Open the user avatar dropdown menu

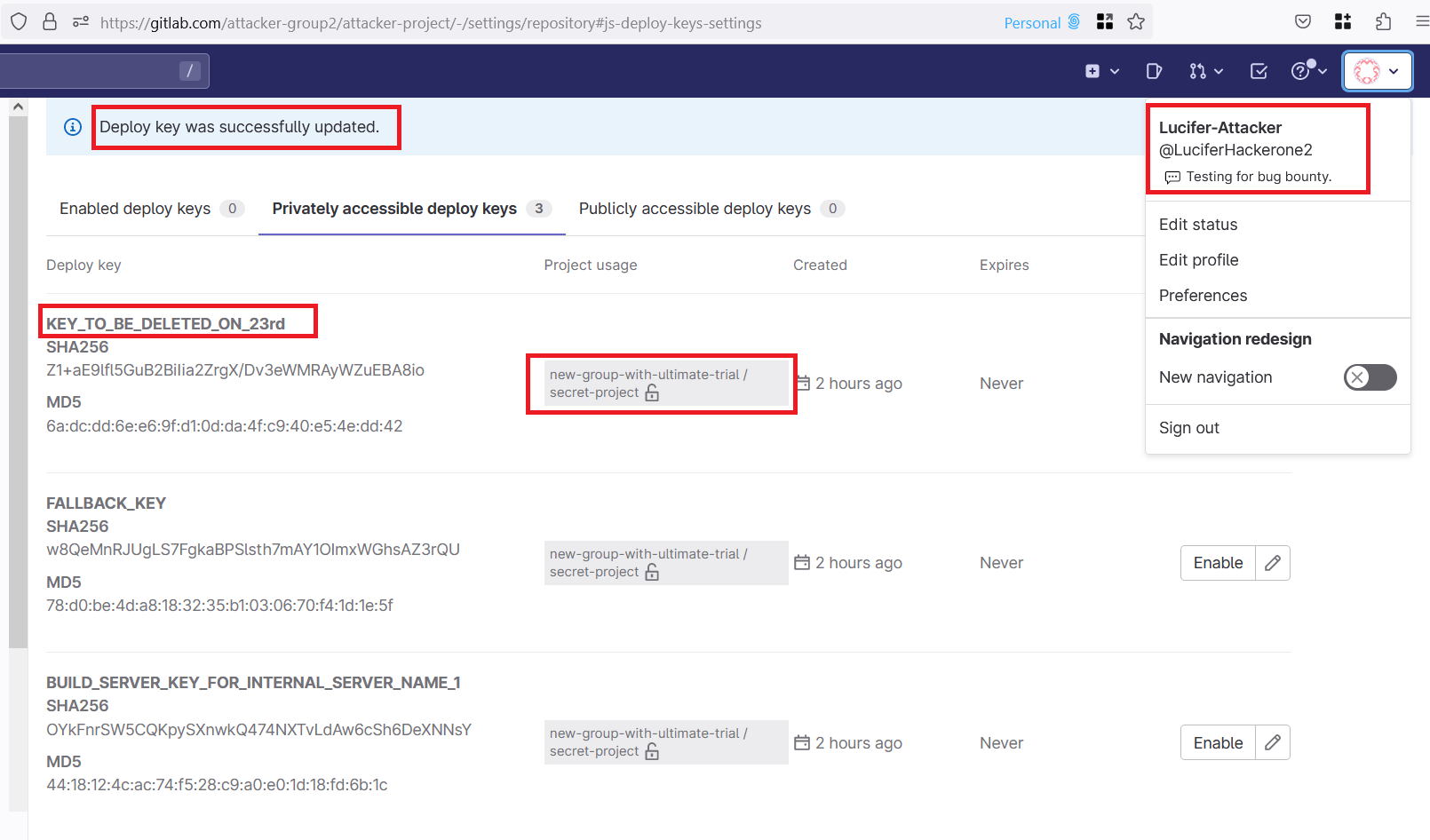1377,71
